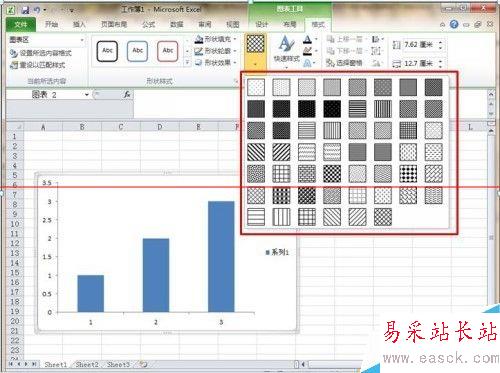500x373 pixels.
Task: Switch to Sheet1 worksheet tab
Action: click(56, 364)
